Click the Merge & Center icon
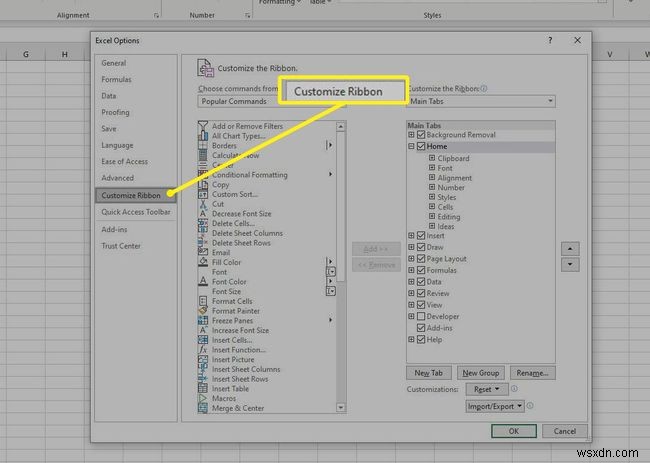Screen dimensions: 650x463 203,408
